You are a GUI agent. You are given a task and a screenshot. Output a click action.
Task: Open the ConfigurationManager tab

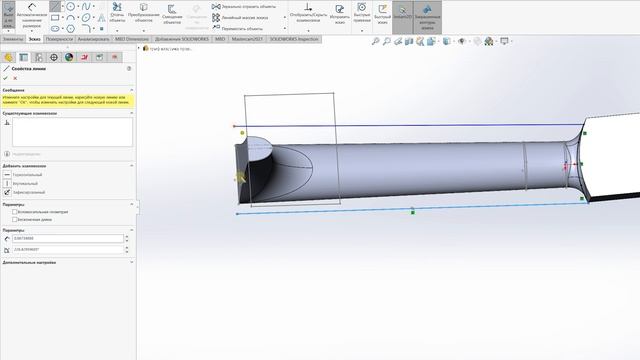[x=39, y=57]
